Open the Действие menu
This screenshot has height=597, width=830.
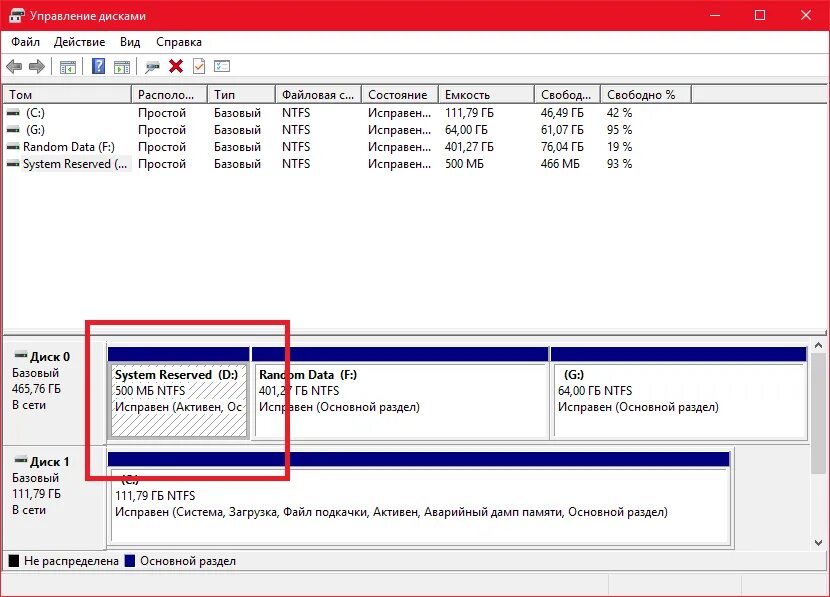79,42
